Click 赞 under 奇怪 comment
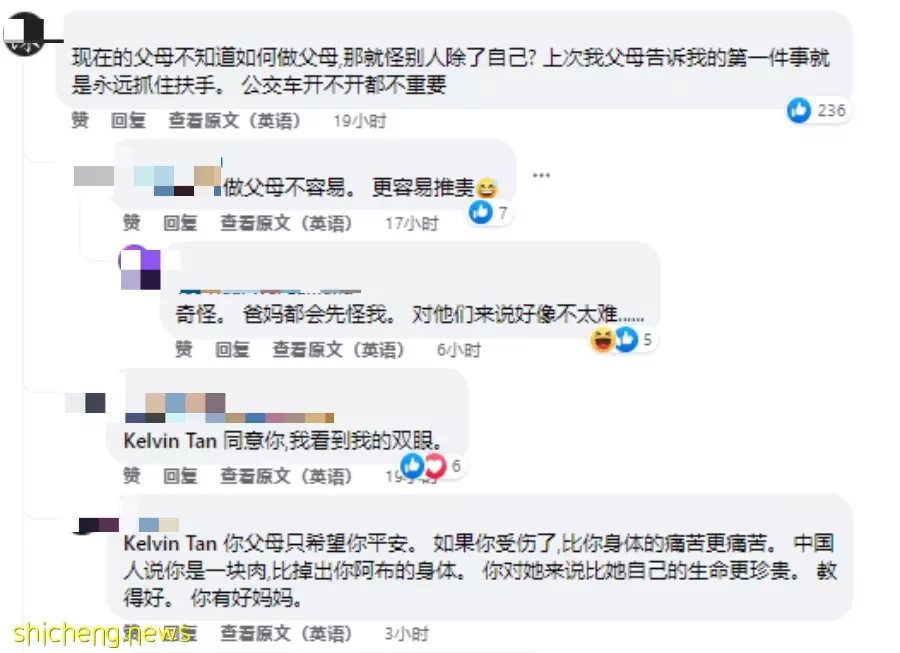The width and height of the screenshot is (900, 653). point(184,349)
